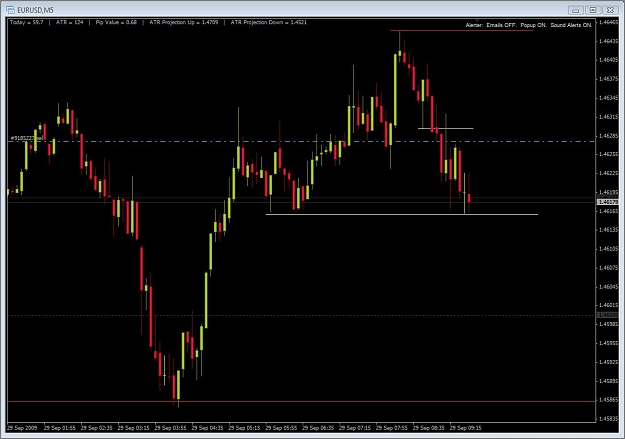Click the 'ATR = 124' readout

69,22
